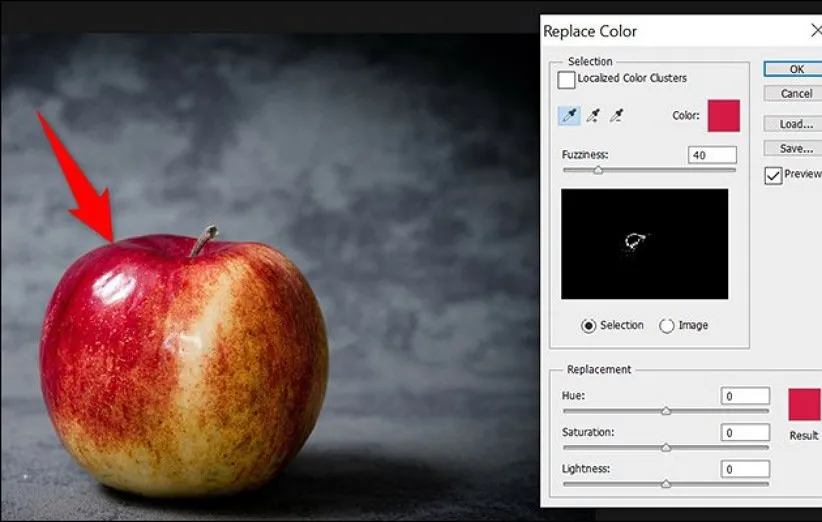Select the Add to Sample eyedropper

pyautogui.click(x=593, y=116)
